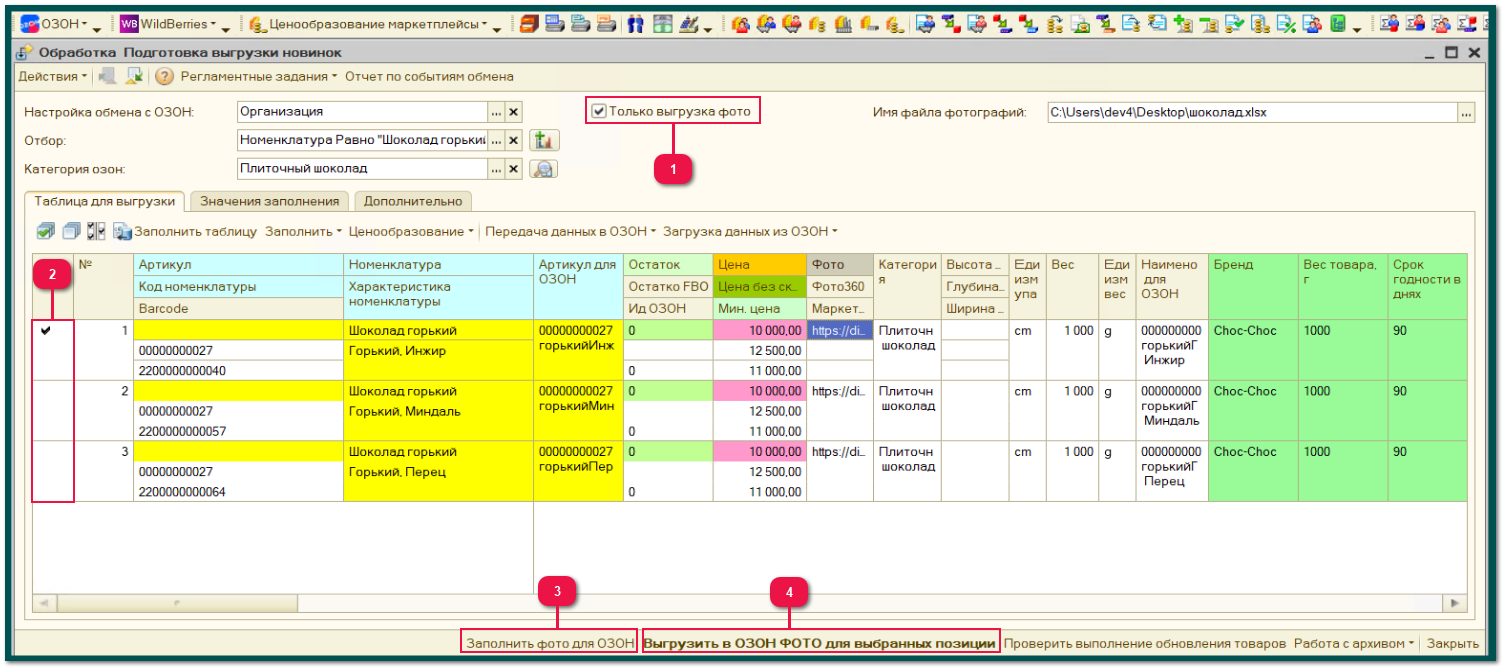Viewport: 1505px width, 670px height.
Task: Select the highlighted Фото link cell in row 1
Action: pyautogui.click(x=840, y=330)
